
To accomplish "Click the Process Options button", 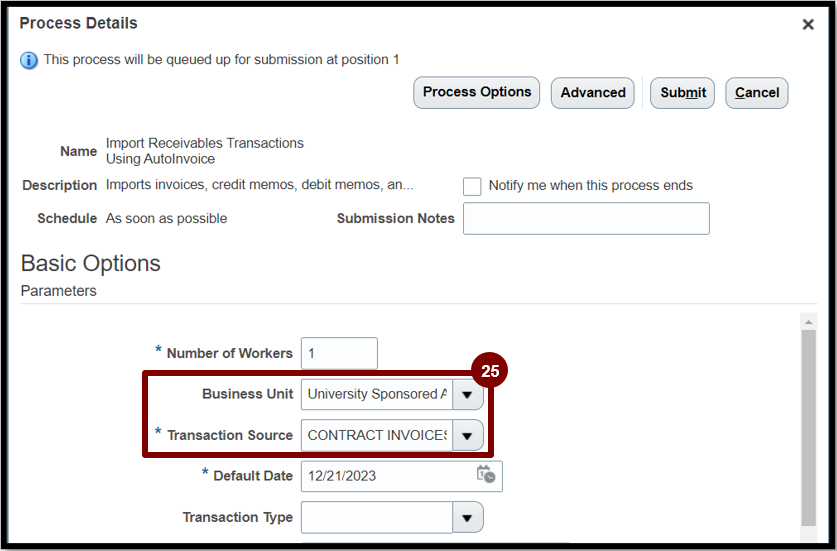I will click(x=477, y=92).
